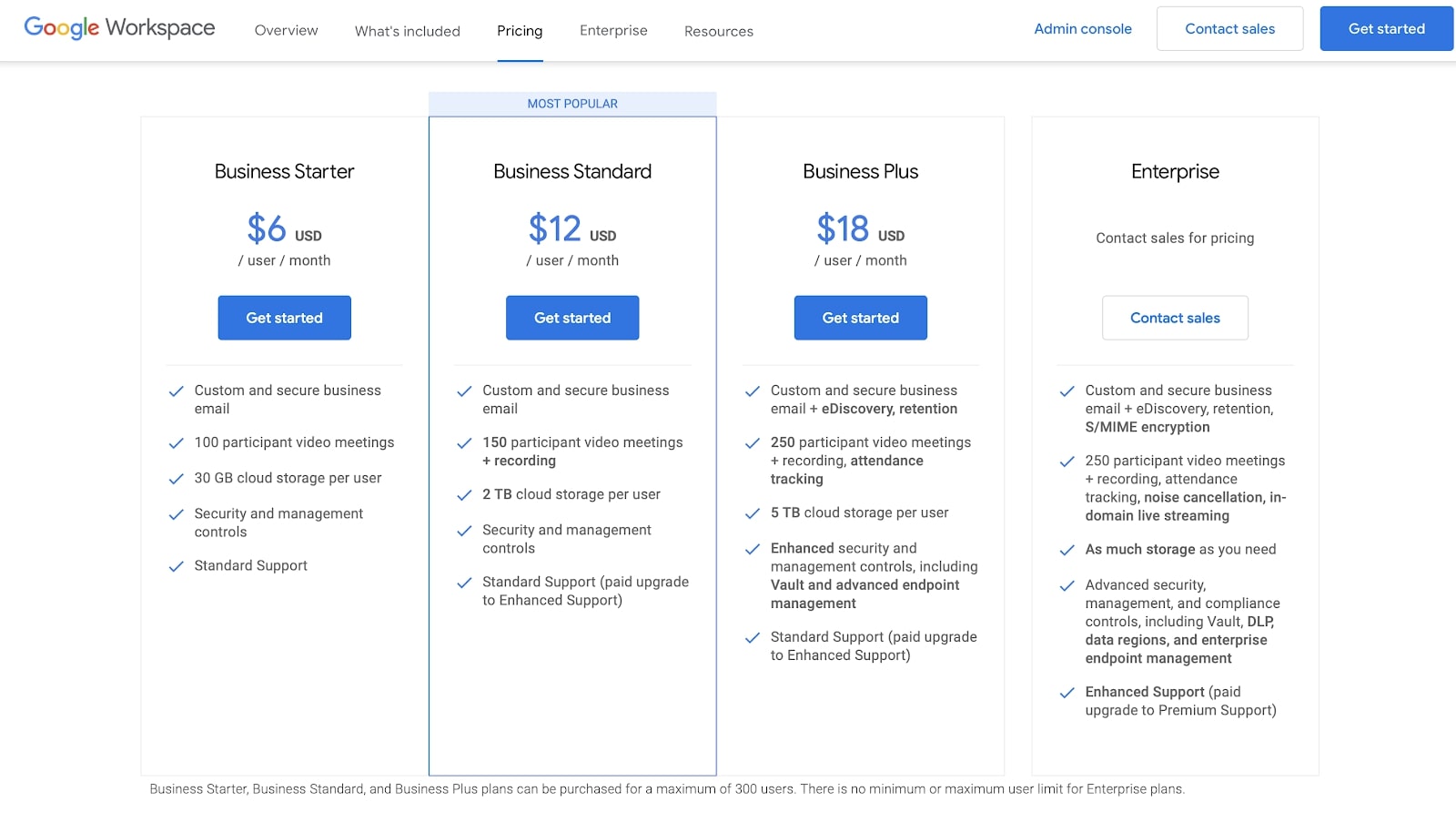Click checkmark beside Enhanced Support in Enterprise
Viewport: 1456px width, 822px height.
pyautogui.click(x=1067, y=693)
